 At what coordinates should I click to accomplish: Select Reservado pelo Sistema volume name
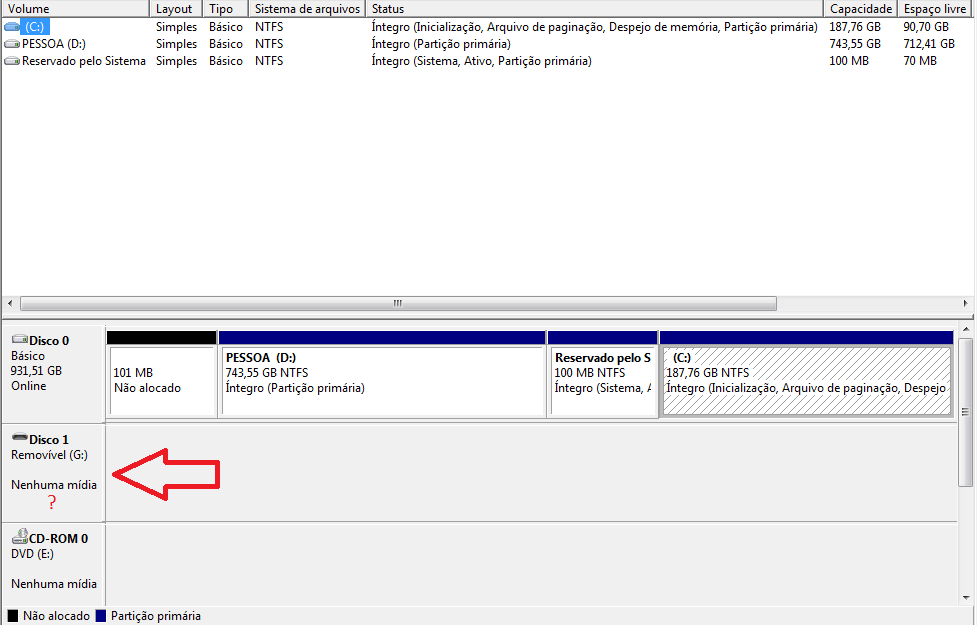[83, 61]
